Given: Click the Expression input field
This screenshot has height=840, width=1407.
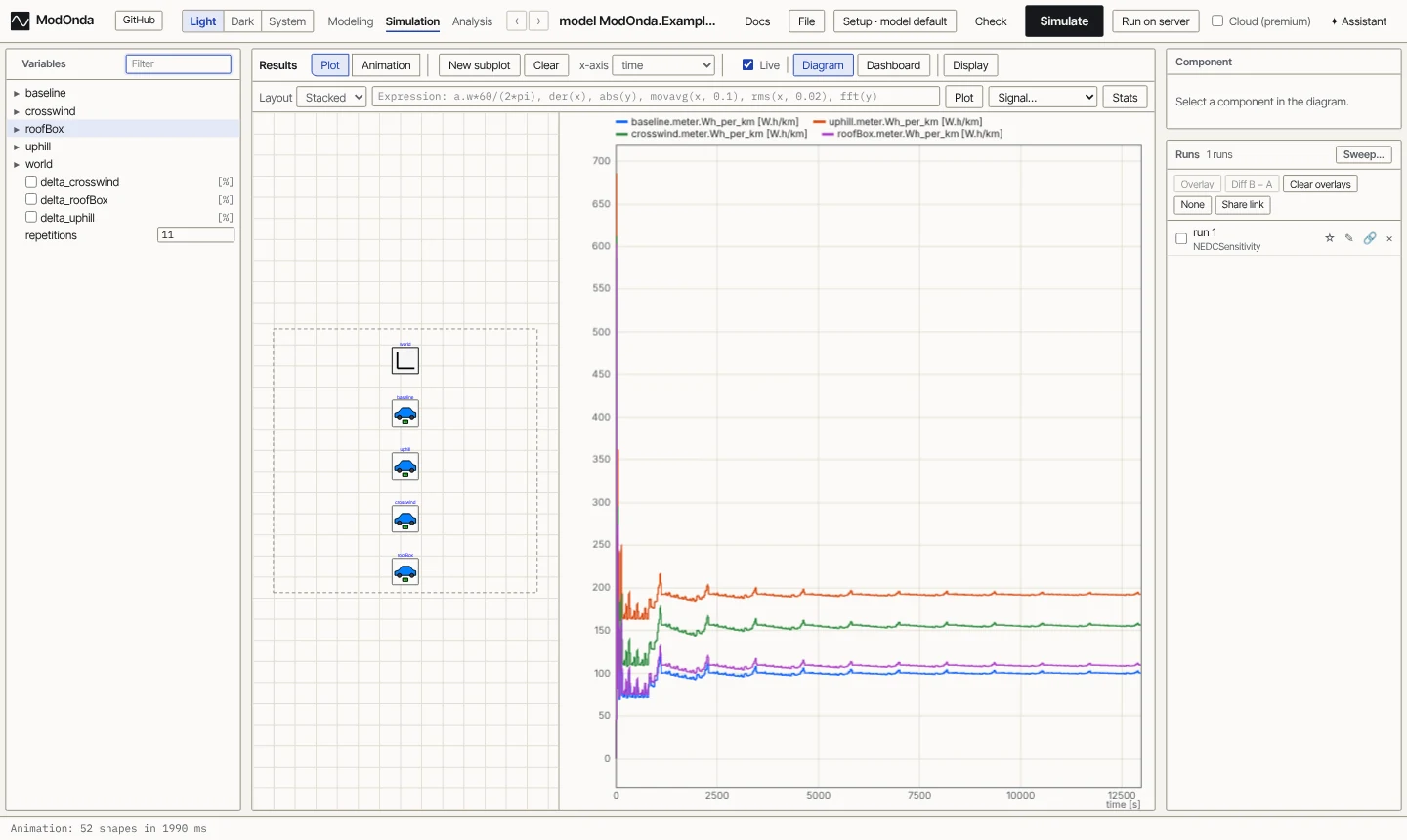Looking at the screenshot, I should coord(656,97).
